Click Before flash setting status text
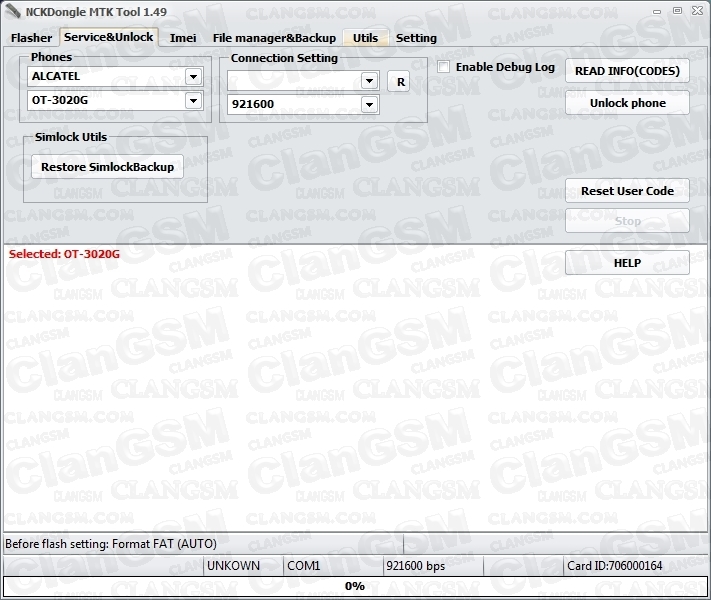Image resolution: width=711 pixels, height=600 pixels. pyautogui.click(x=111, y=544)
